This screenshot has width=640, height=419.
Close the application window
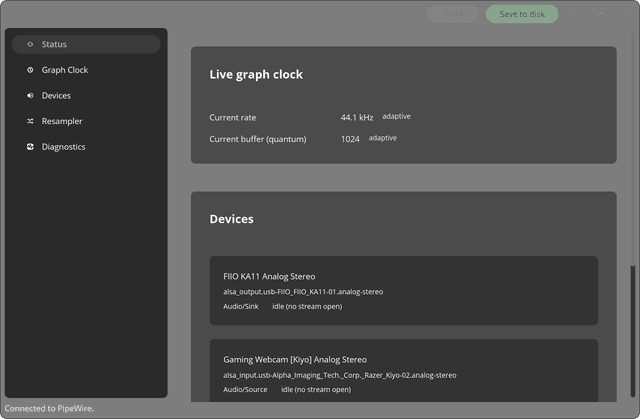click(x=626, y=14)
